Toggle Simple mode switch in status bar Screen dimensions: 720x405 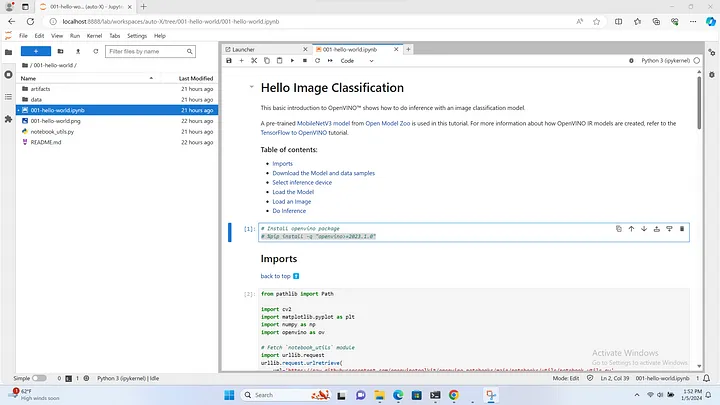[x=39, y=379]
